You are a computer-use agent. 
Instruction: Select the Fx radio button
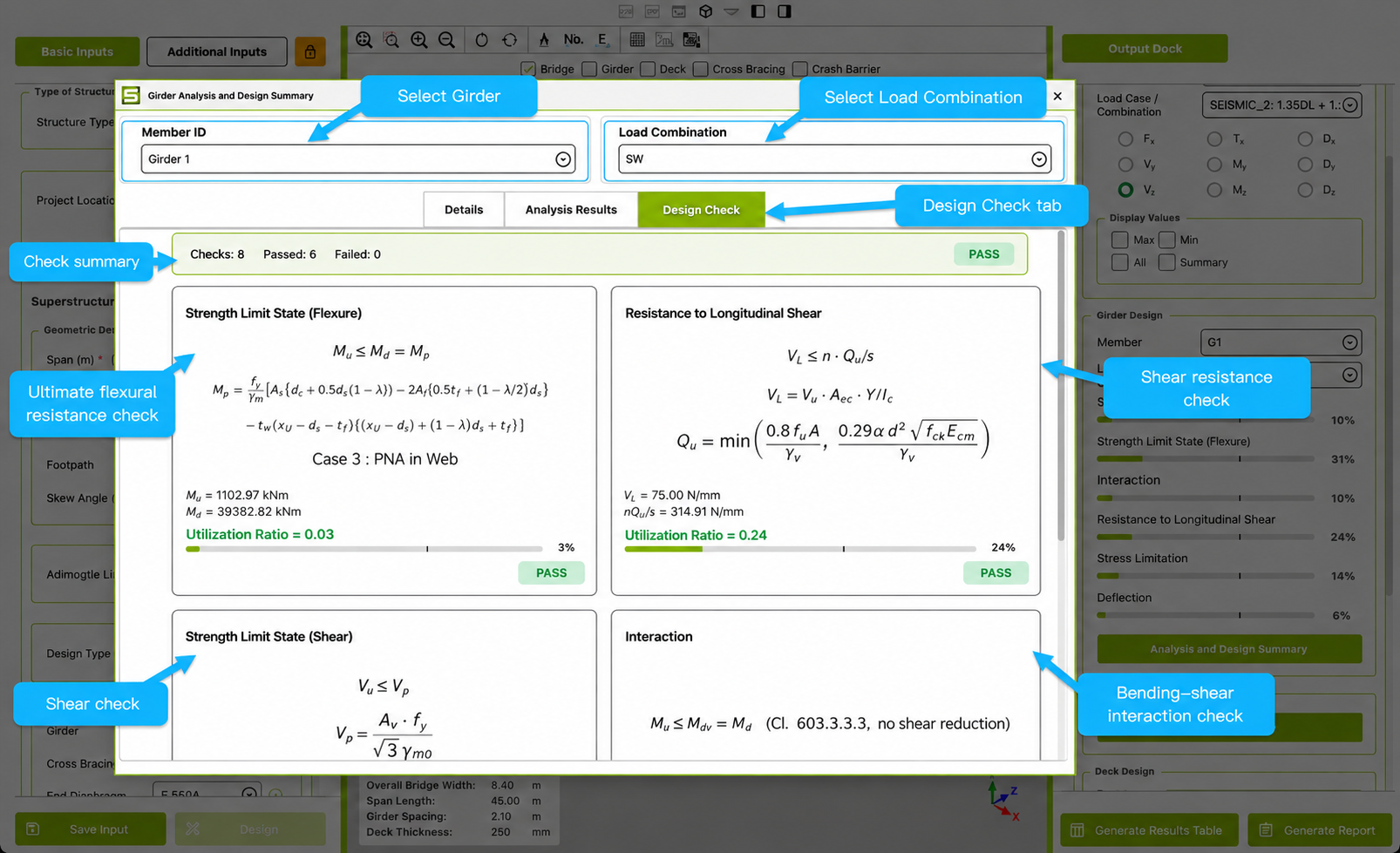[1126, 139]
